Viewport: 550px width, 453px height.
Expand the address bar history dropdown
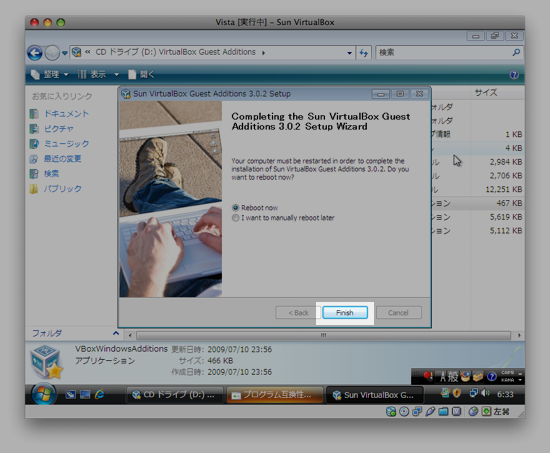pyautogui.click(x=349, y=53)
